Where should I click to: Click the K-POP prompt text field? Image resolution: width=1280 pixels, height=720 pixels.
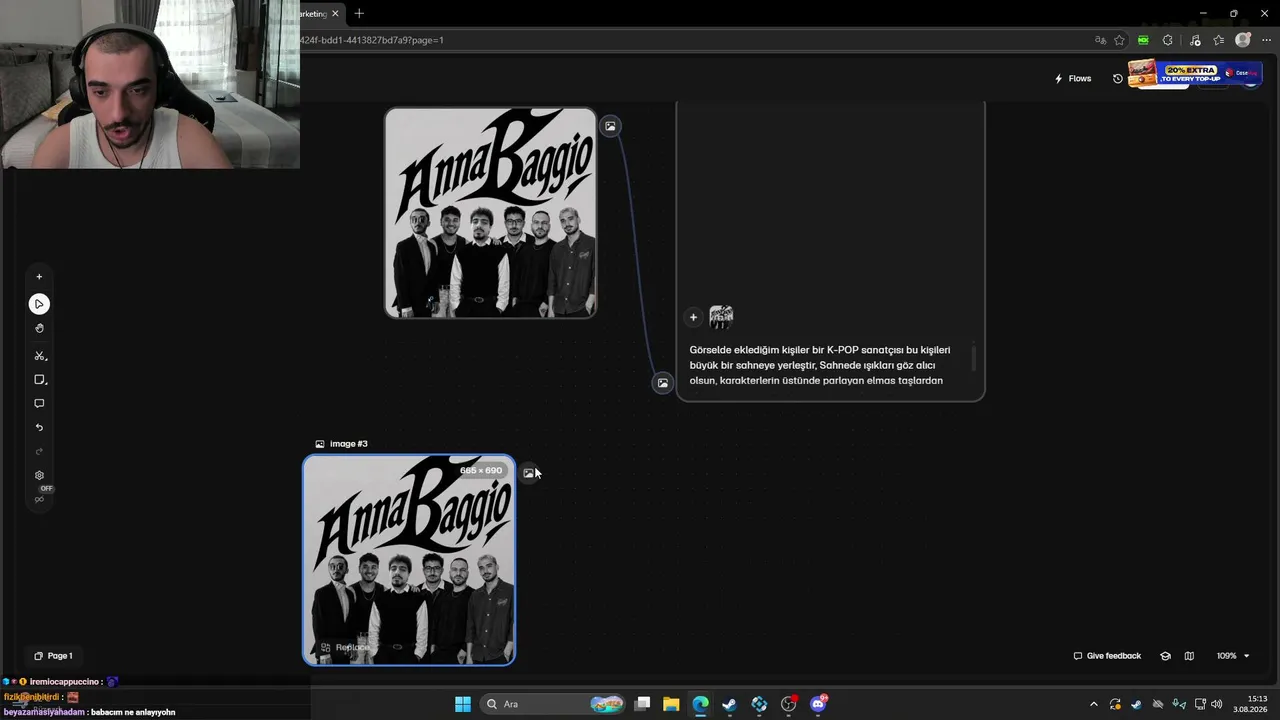820,365
